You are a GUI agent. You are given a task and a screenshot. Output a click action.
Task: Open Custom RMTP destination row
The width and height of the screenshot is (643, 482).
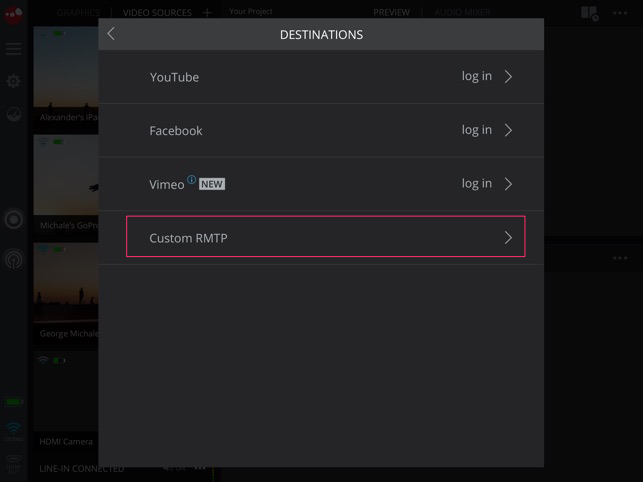pyautogui.click(x=326, y=237)
